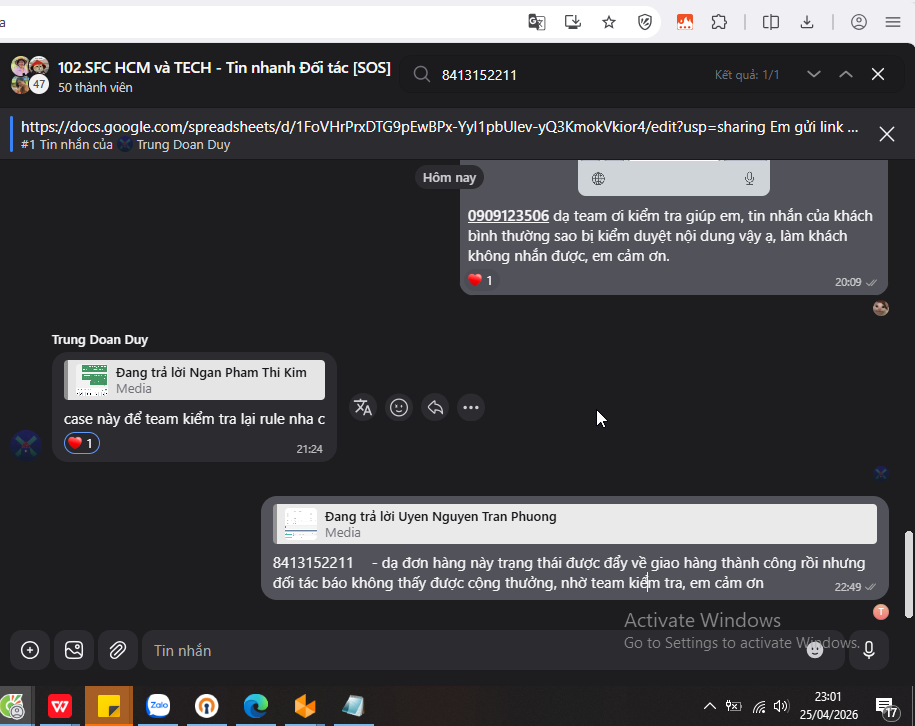Add emoji reaction to Trung Doan Duy's message
Image resolution: width=915 pixels, height=726 pixels.
pos(399,407)
